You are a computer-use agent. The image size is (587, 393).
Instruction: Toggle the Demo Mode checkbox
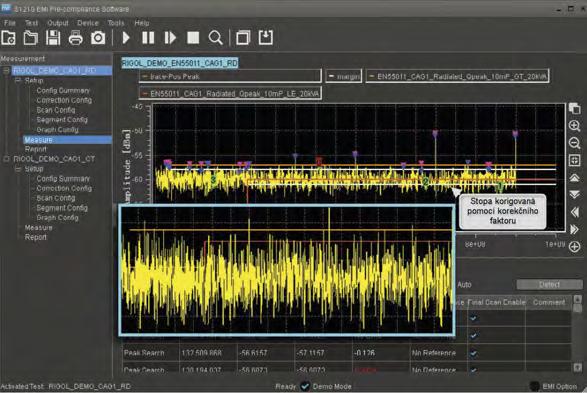click(x=305, y=386)
